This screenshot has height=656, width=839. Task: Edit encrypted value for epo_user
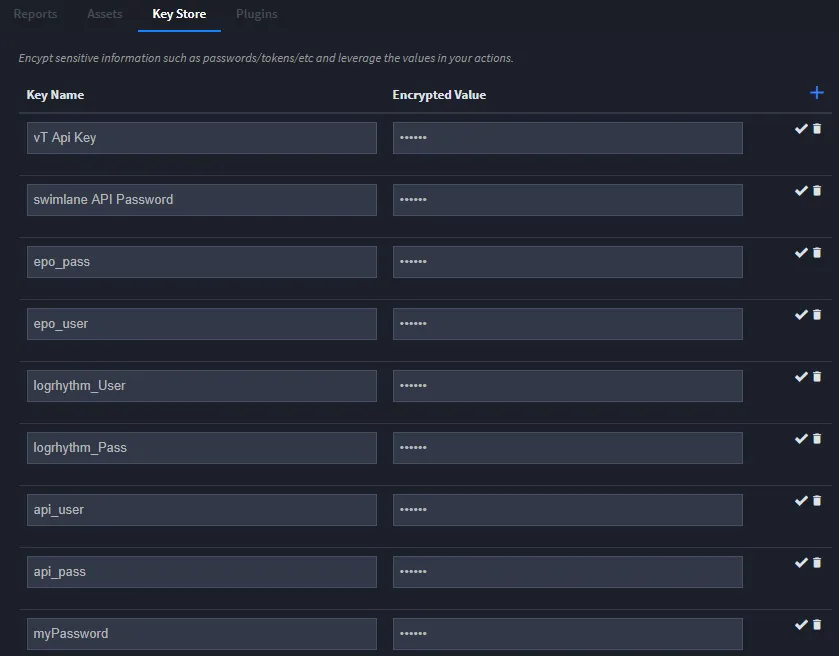(x=568, y=324)
